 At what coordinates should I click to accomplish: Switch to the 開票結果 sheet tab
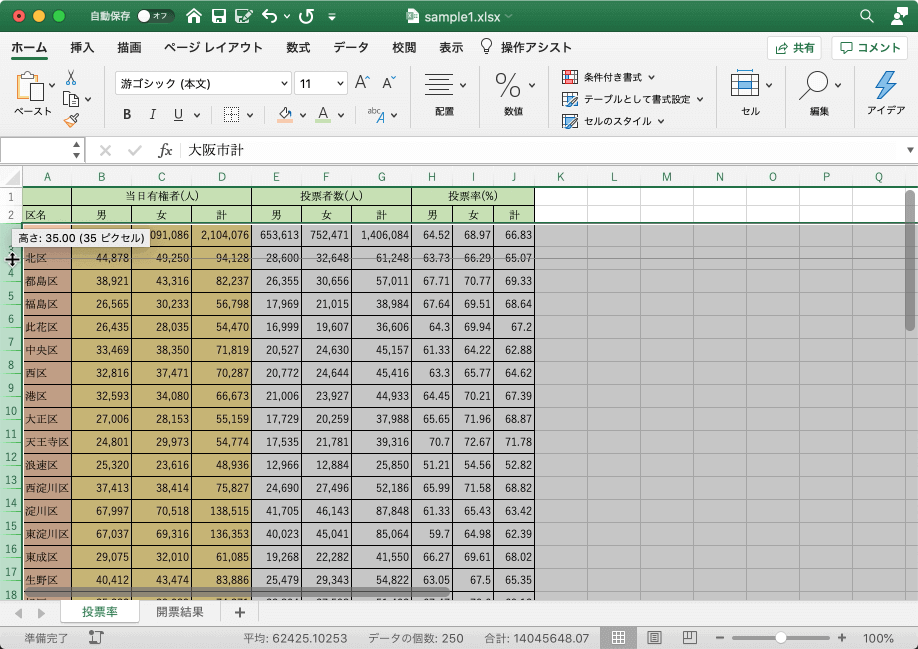pos(180,612)
